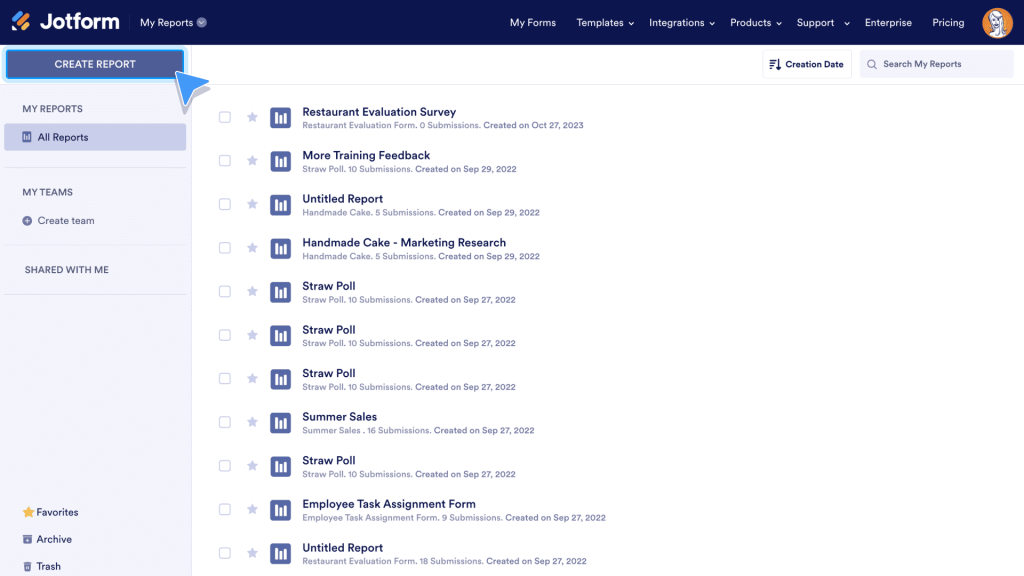Image resolution: width=1024 pixels, height=576 pixels.
Task: Click the sort icon next to Creation Date
Action: tap(774, 63)
